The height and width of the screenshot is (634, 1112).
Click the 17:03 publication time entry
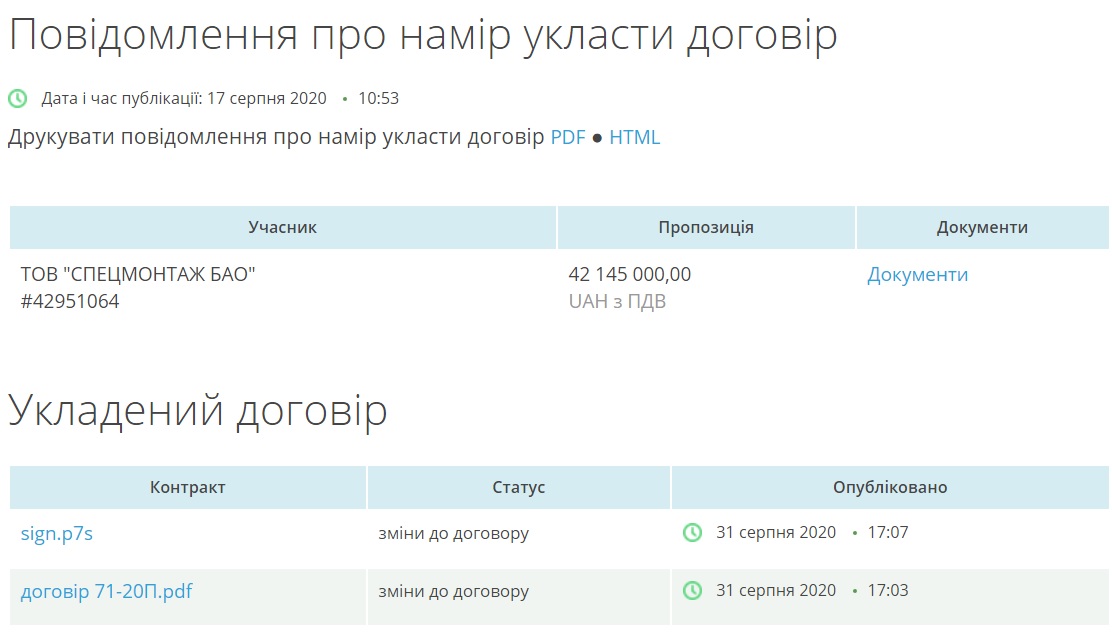(887, 591)
